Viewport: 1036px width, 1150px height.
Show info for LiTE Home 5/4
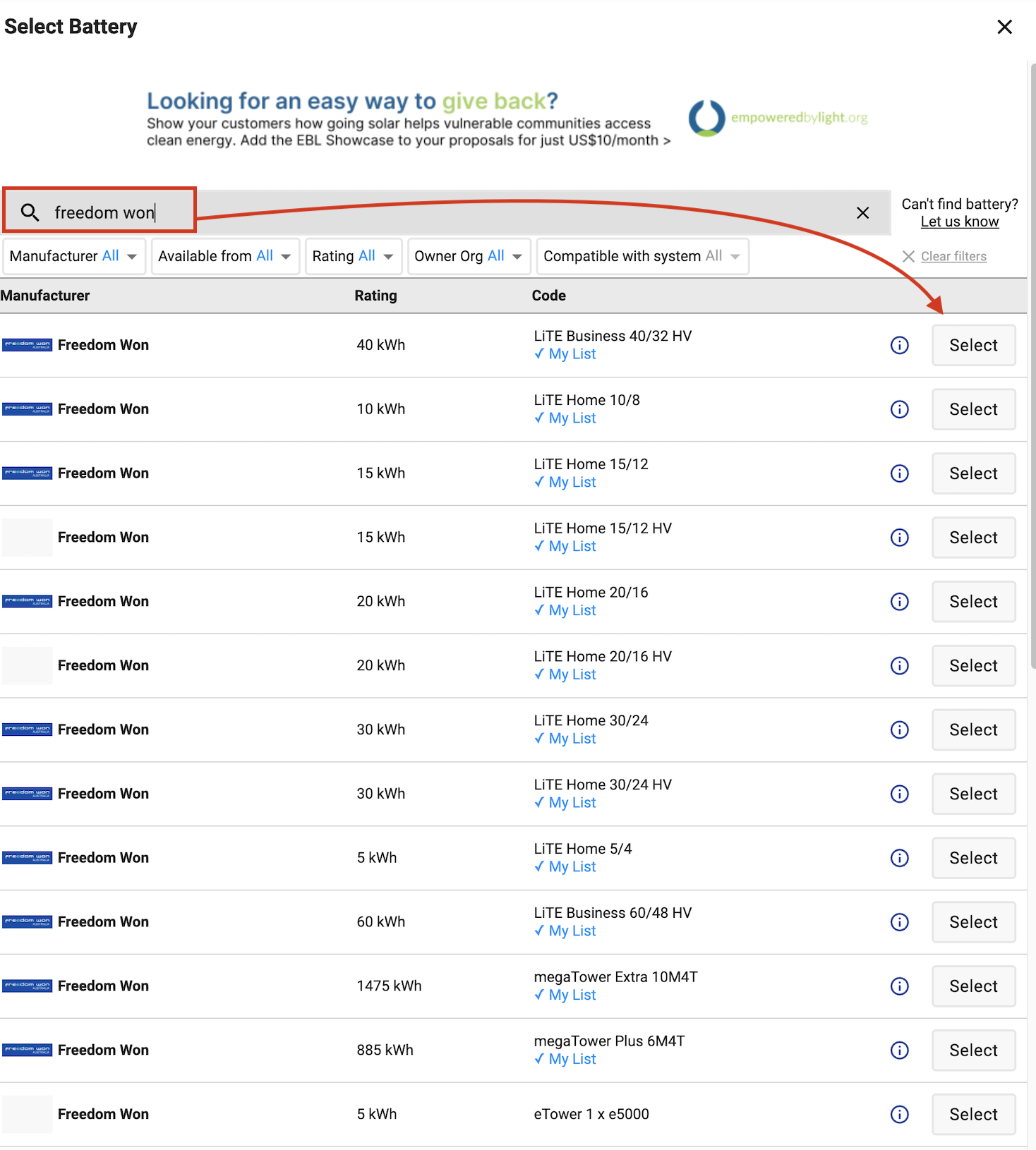pyautogui.click(x=899, y=858)
